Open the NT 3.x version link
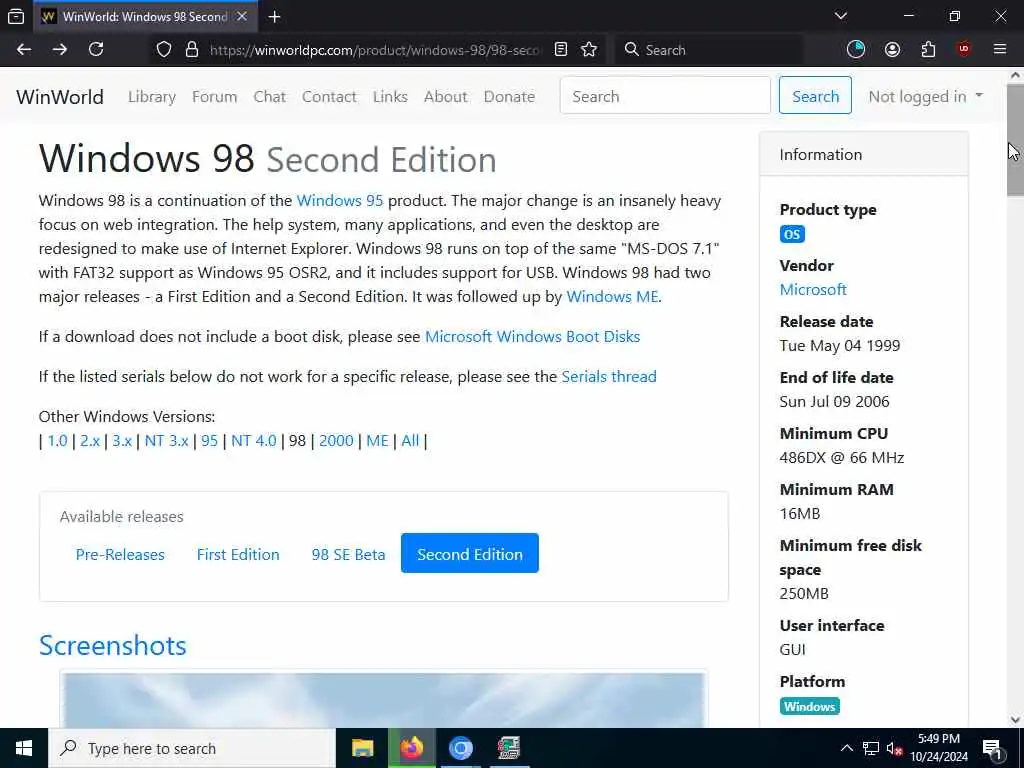 167,441
